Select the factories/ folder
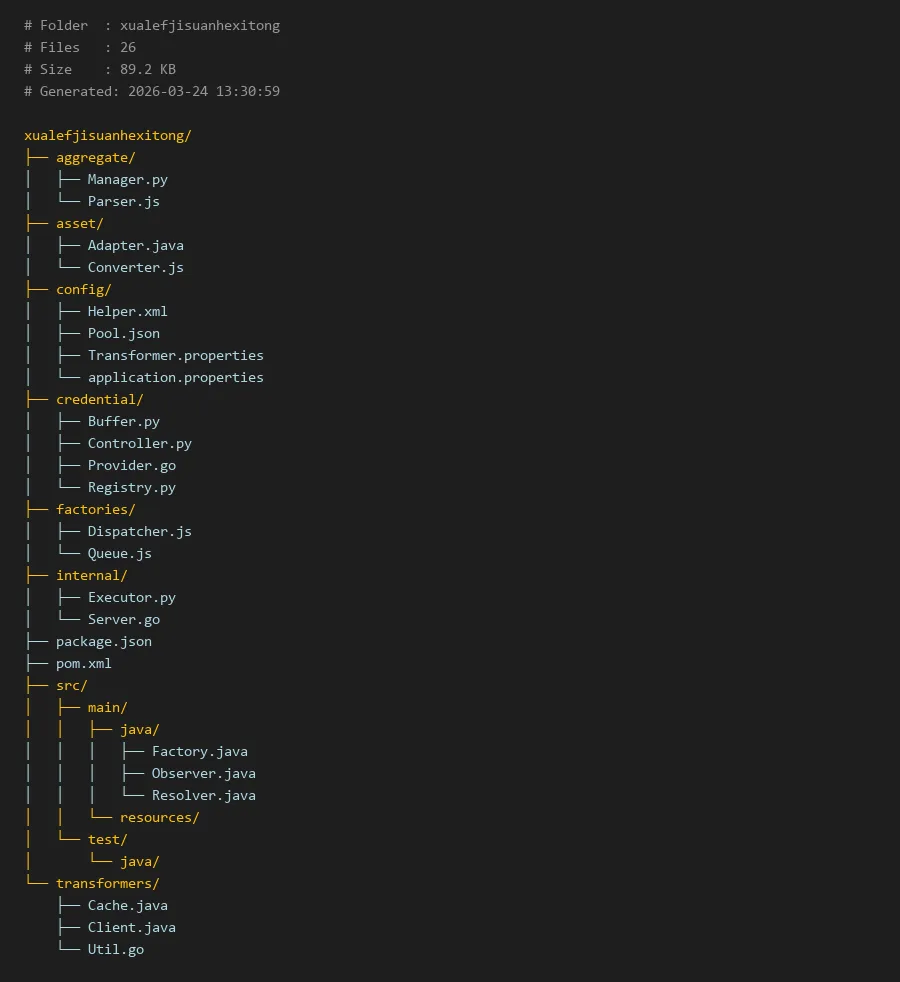This screenshot has height=982, width=900. click(x=95, y=509)
